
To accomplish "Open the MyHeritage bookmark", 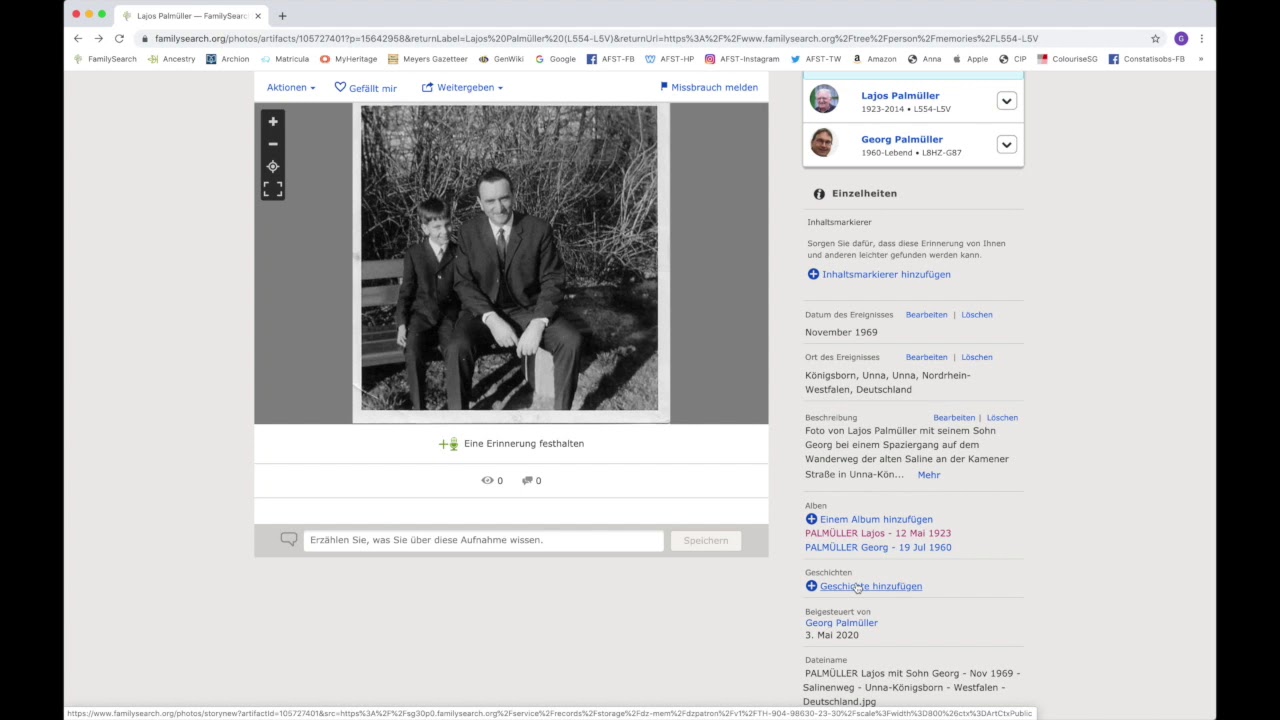I will pyautogui.click(x=348, y=59).
